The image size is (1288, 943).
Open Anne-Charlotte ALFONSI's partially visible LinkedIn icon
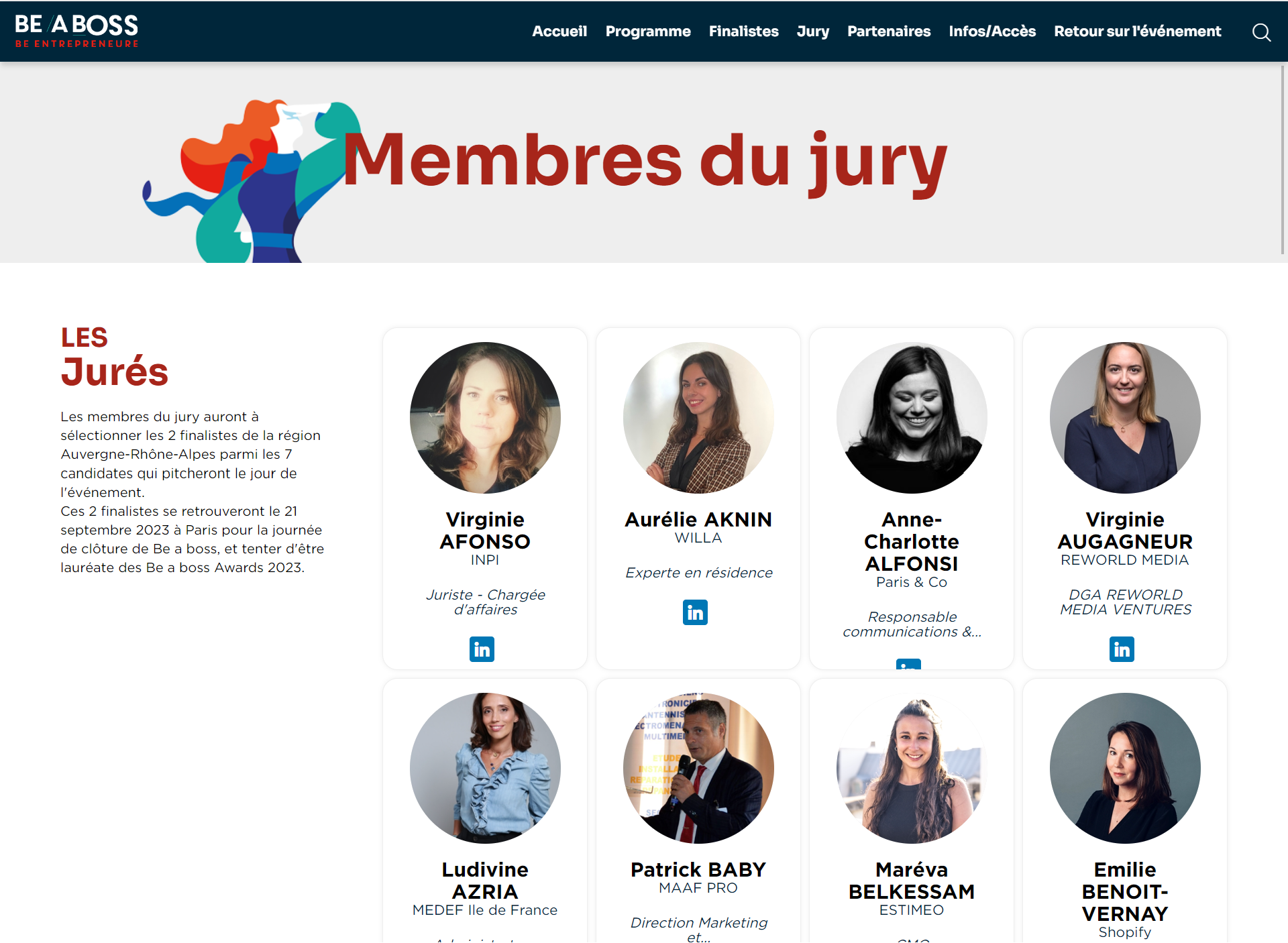(x=908, y=664)
